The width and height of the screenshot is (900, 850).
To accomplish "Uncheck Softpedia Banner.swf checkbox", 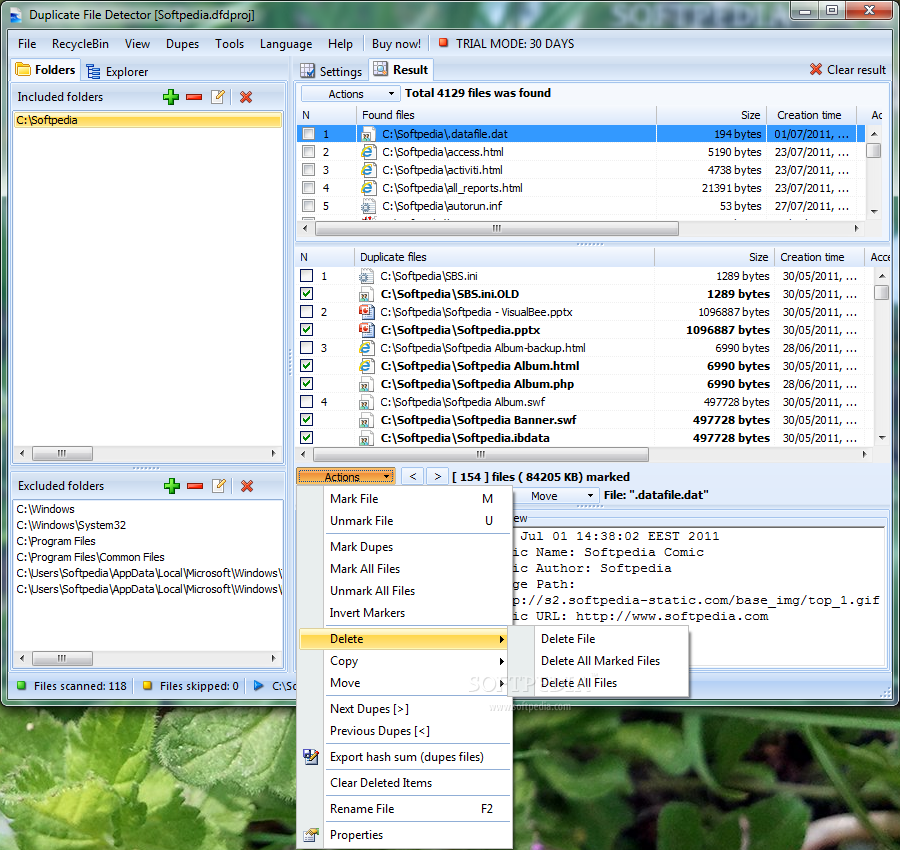I will point(307,420).
